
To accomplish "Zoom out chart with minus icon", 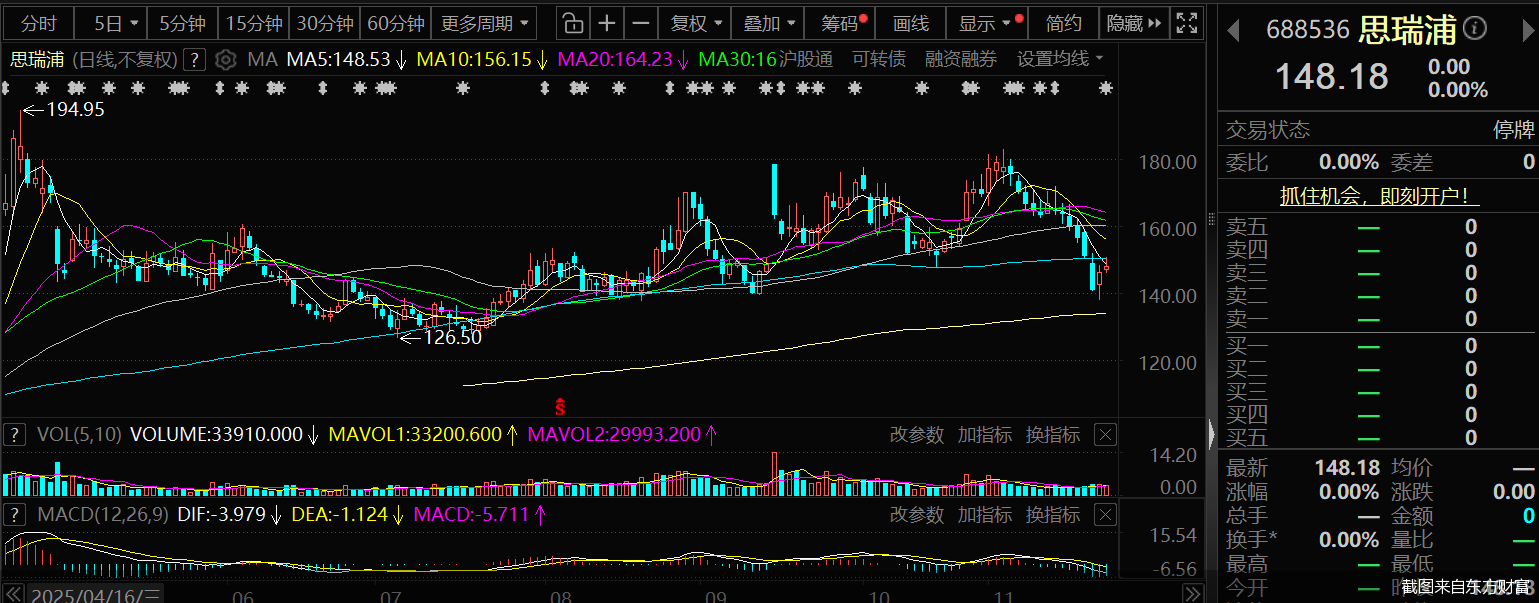I will (x=642, y=23).
